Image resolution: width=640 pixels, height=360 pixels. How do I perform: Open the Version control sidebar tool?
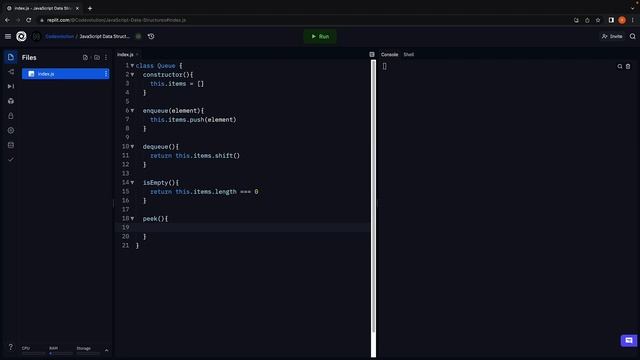point(11,72)
